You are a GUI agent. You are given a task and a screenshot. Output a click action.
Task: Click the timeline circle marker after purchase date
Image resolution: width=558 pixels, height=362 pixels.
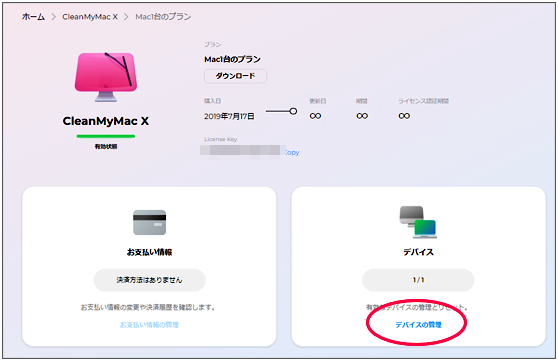point(293,111)
